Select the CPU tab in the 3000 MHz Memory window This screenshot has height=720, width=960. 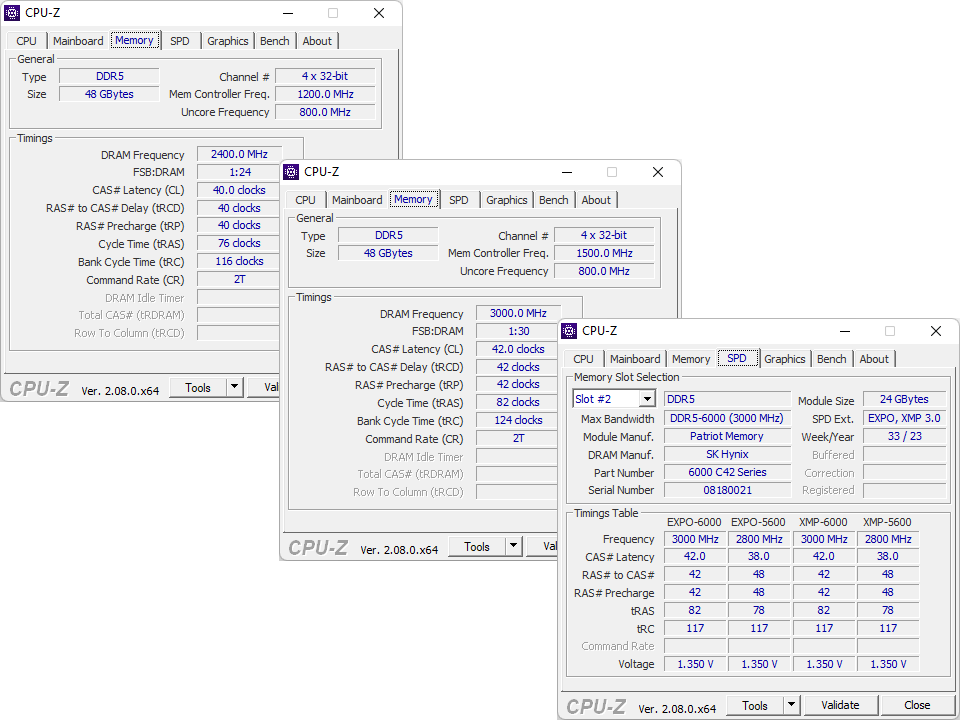pyautogui.click(x=306, y=200)
